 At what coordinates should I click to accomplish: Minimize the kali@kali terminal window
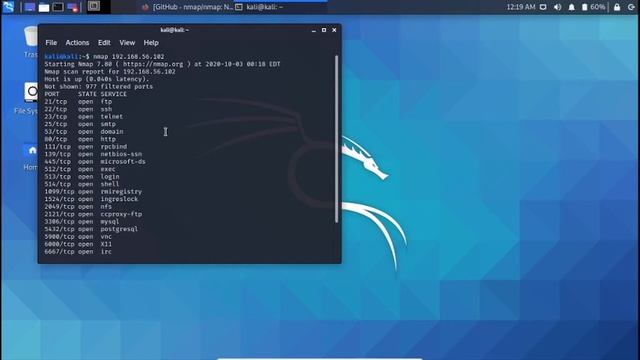(313, 30)
